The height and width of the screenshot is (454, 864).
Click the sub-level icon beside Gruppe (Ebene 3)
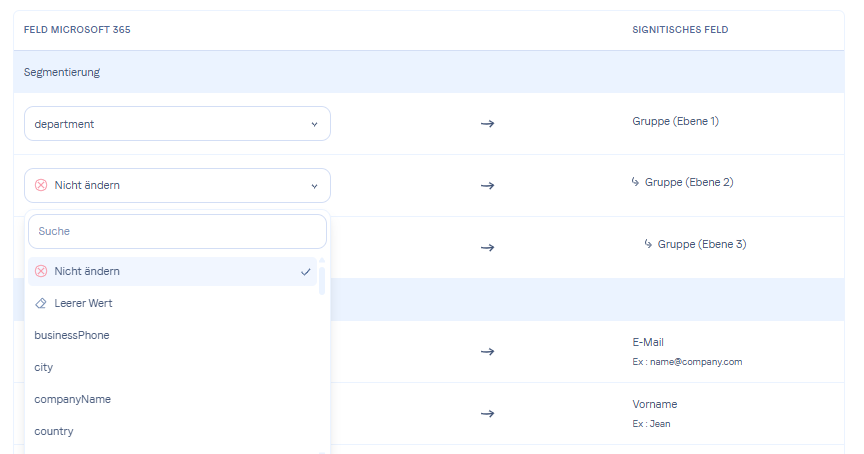coord(648,244)
